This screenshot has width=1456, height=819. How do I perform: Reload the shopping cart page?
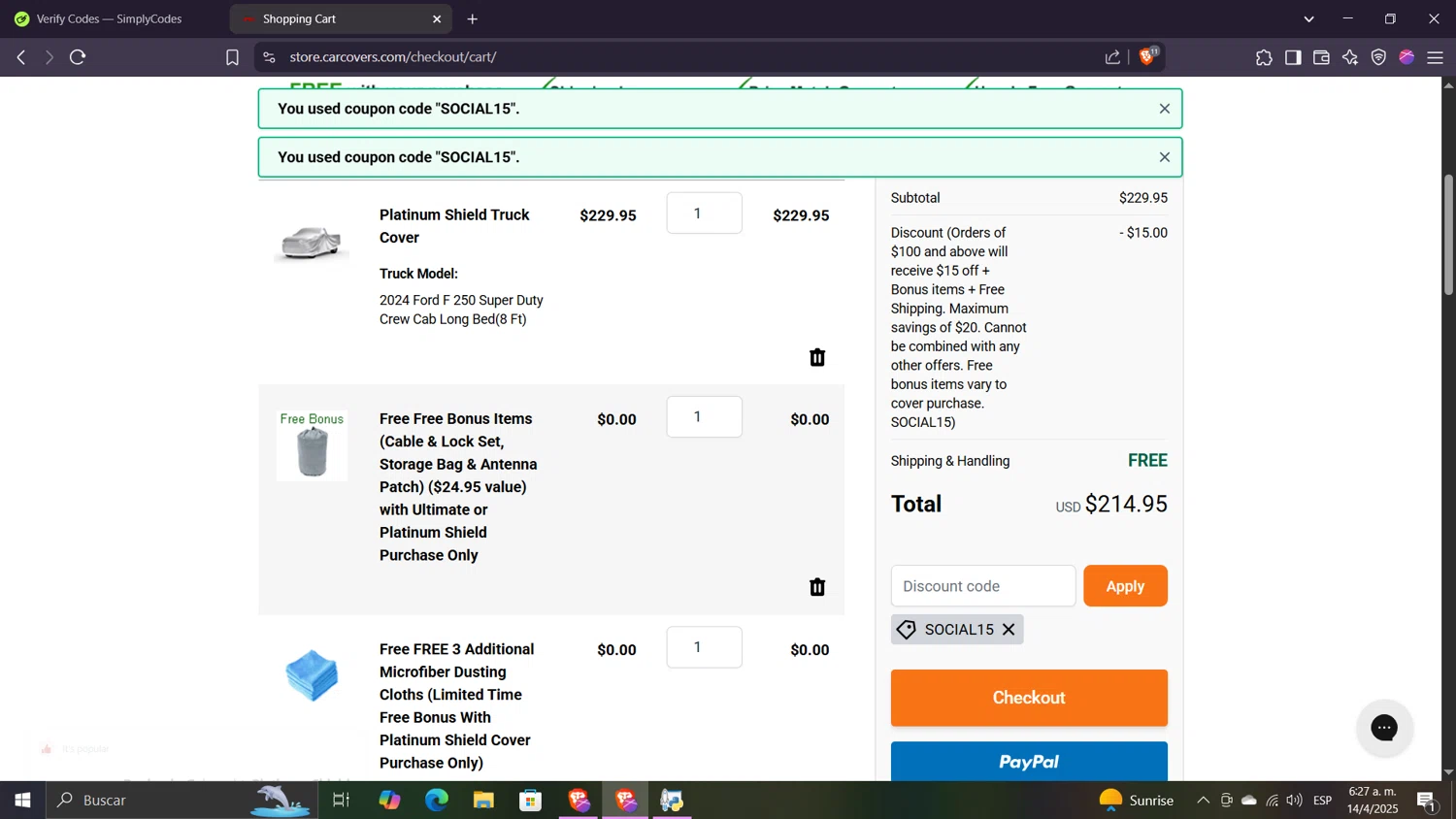78,57
